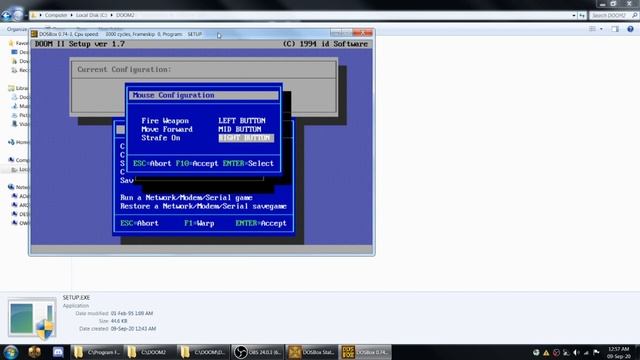Click the yellow warning triangle tray icon
Viewport: 640px width, 360px height.
[546, 352]
